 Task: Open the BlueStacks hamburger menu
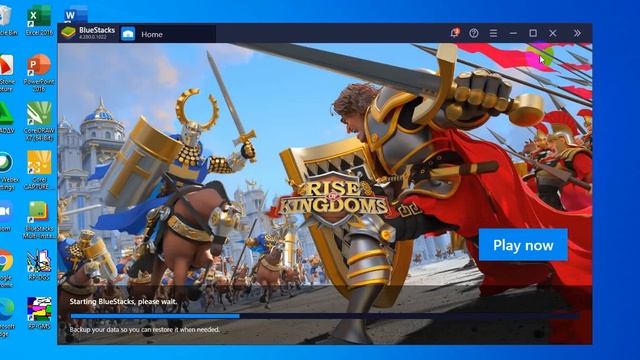click(x=493, y=33)
